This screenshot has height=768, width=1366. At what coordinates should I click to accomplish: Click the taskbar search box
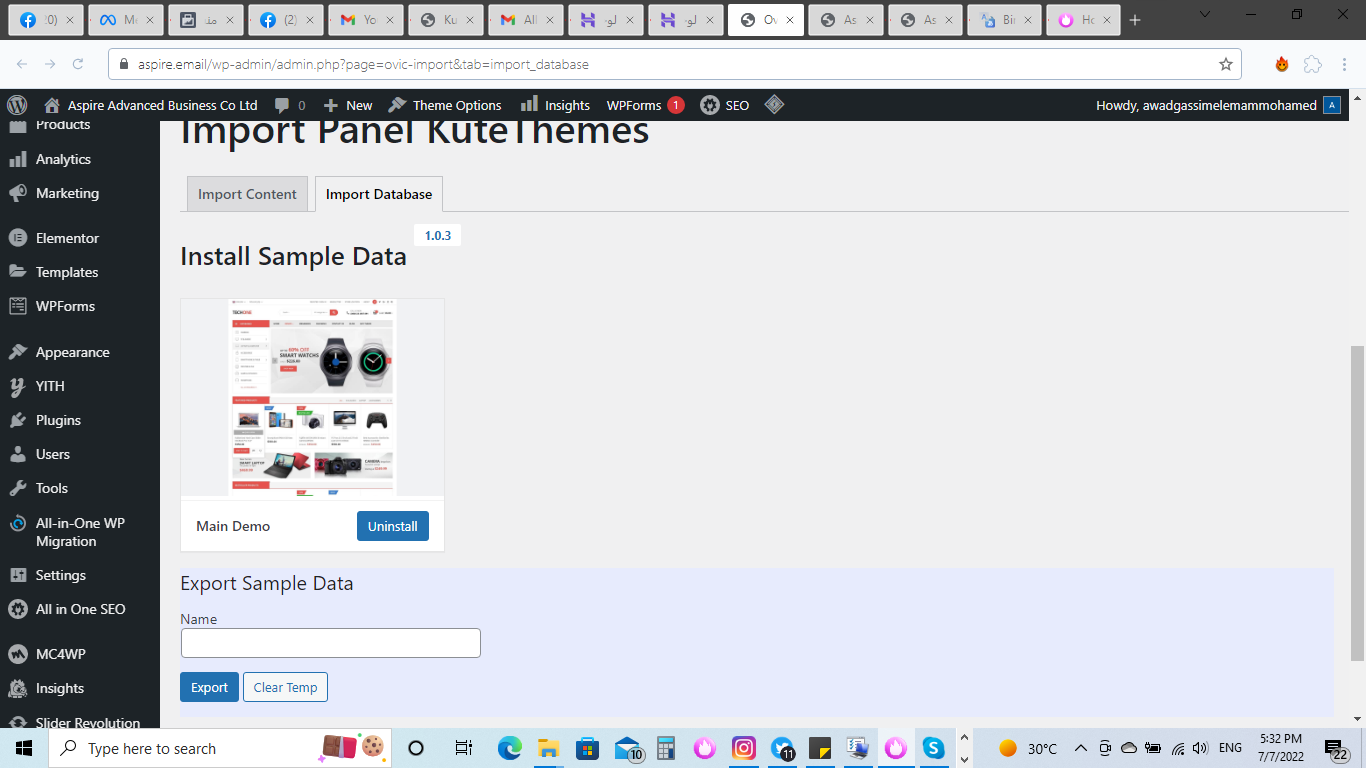pos(220,748)
